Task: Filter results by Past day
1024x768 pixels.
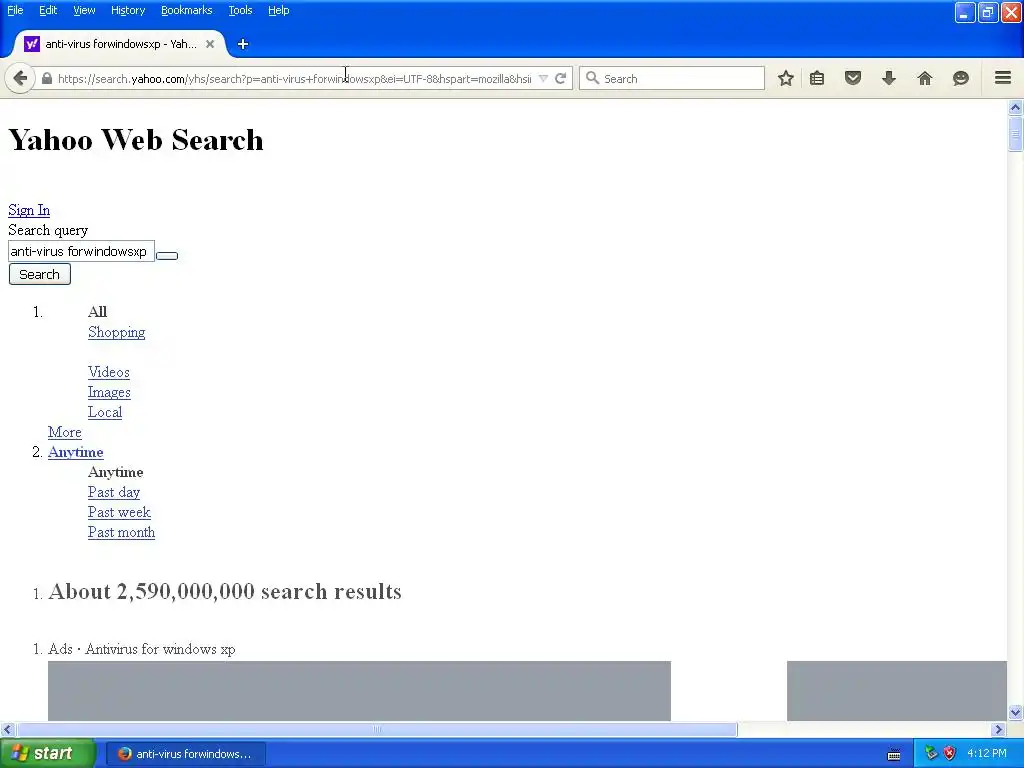Action: (x=114, y=492)
